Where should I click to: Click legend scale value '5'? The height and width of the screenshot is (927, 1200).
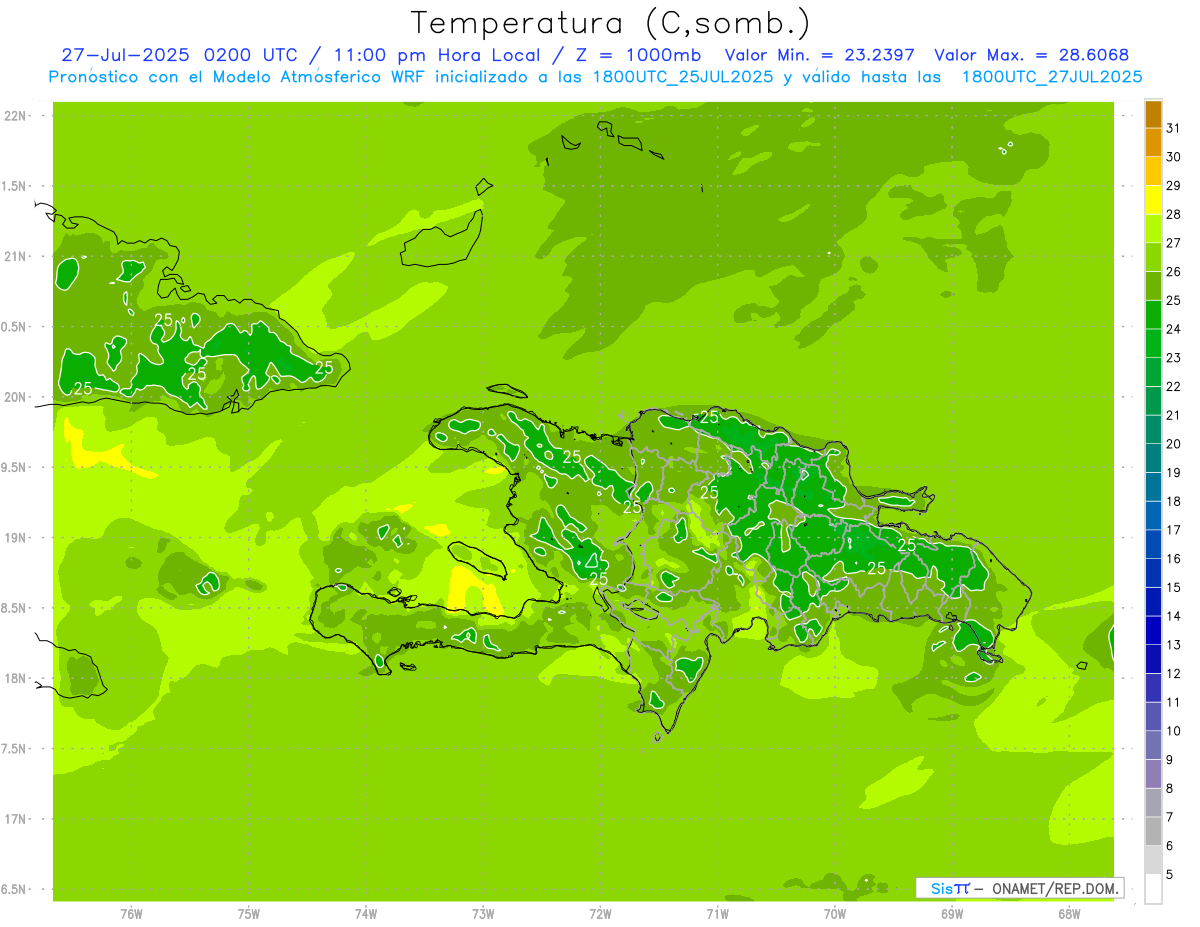click(x=1169, y=875)
